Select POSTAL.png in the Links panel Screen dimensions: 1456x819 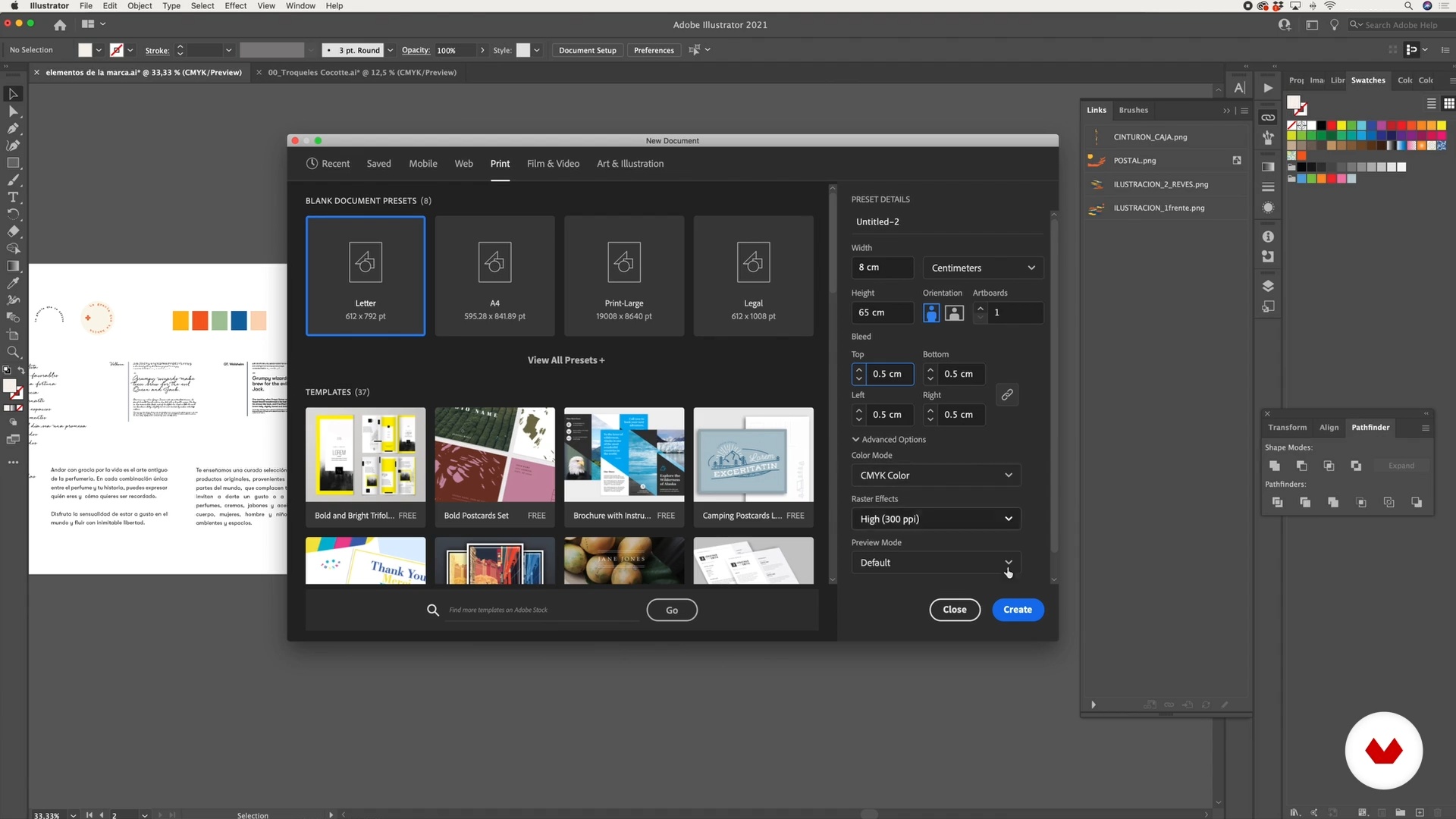pyautogui.click(x=1166, y=161)
